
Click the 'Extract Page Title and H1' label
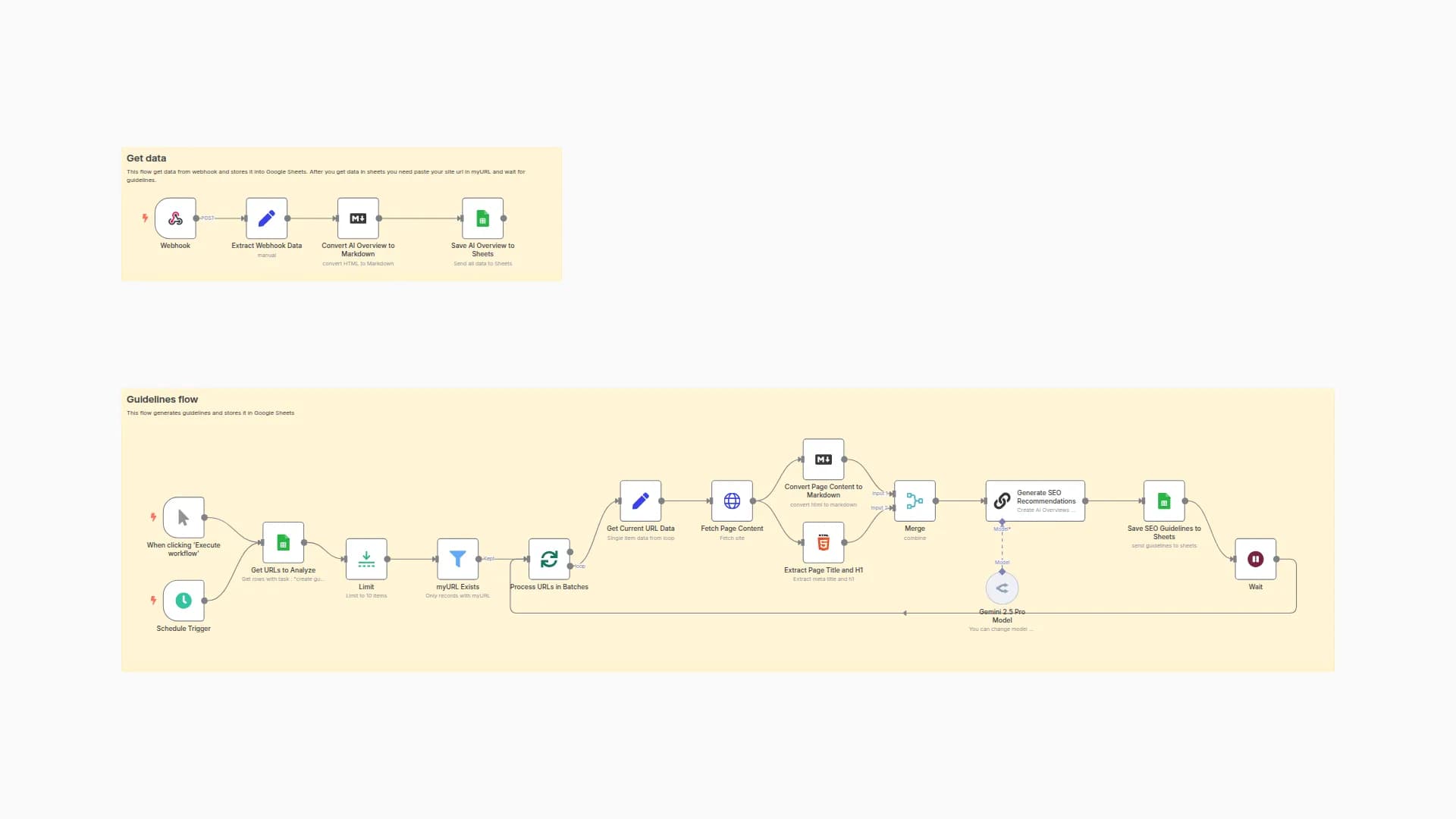click(x=824, y=570)
